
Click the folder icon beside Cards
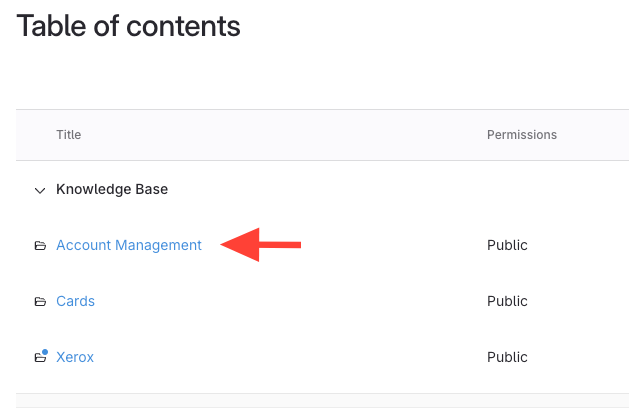[x=40, y=301]
